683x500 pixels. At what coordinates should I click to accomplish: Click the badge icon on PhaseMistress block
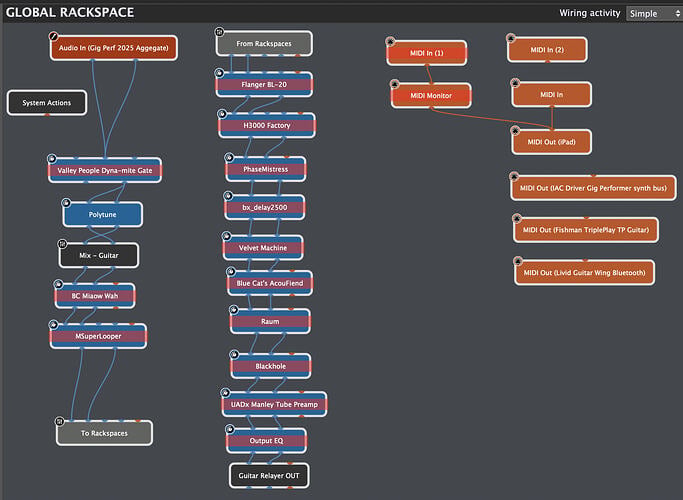(x=229, y=157)
